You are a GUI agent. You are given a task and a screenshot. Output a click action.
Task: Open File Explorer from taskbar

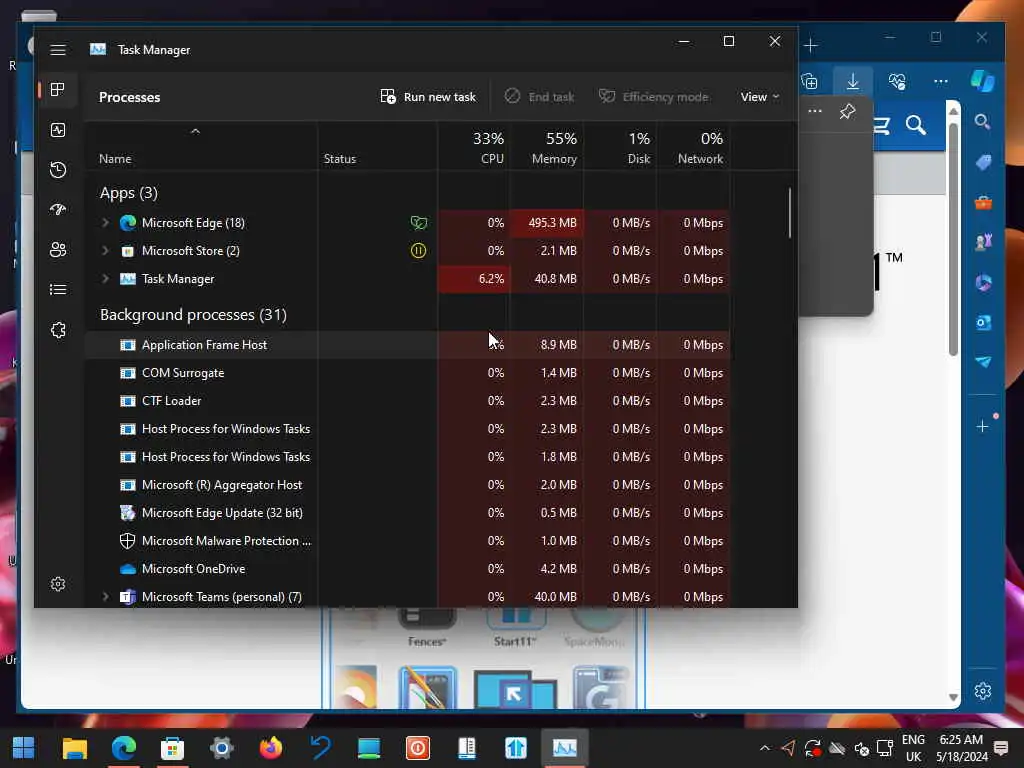click(x=74, y=747)
